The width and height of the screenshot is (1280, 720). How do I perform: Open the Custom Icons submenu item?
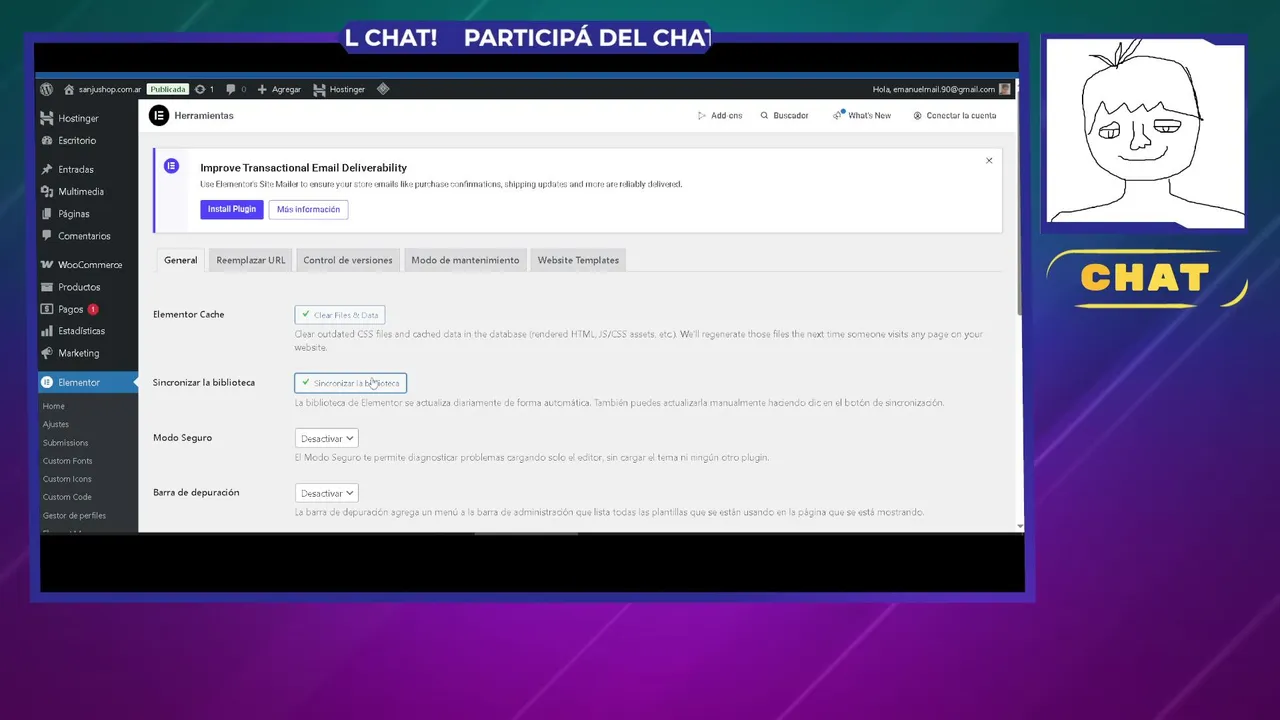67,479
